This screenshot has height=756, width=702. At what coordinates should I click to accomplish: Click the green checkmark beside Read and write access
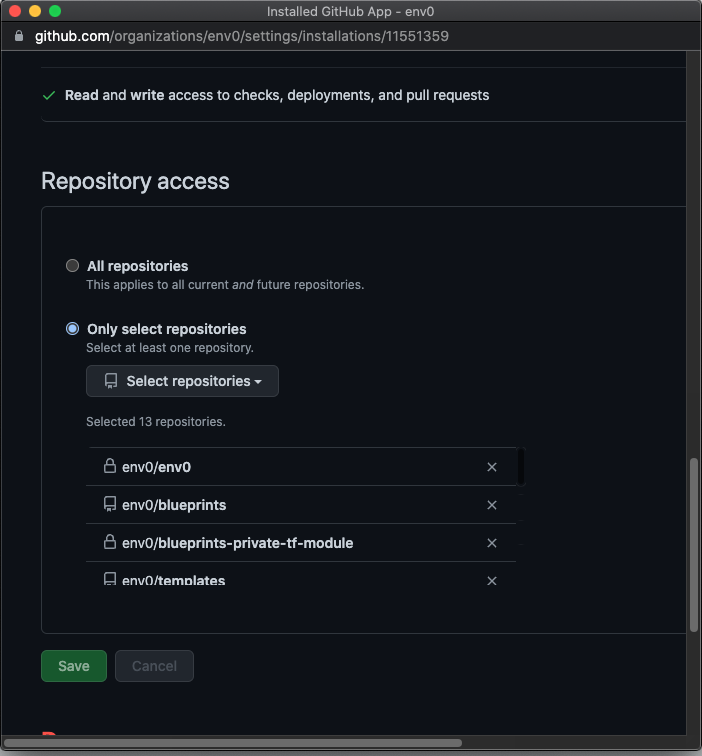coord(49,95)
